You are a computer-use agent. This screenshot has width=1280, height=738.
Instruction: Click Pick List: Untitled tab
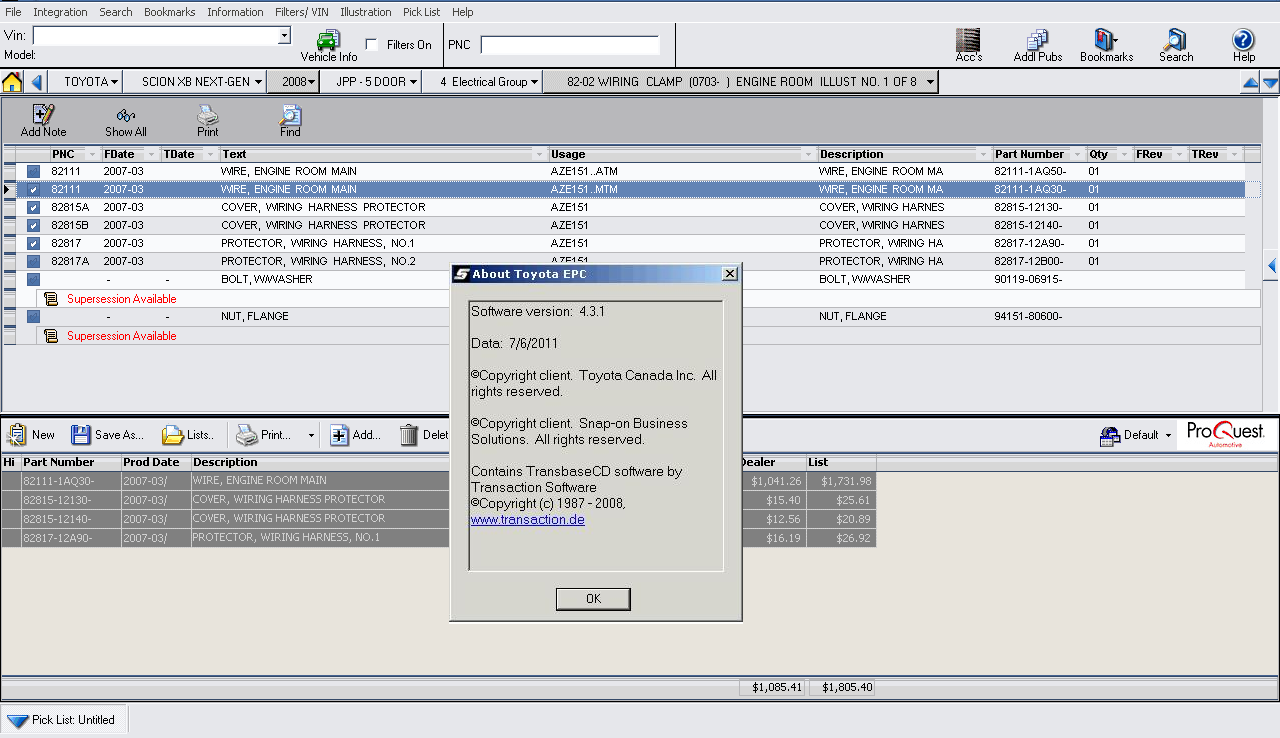[x=63, y=720]
